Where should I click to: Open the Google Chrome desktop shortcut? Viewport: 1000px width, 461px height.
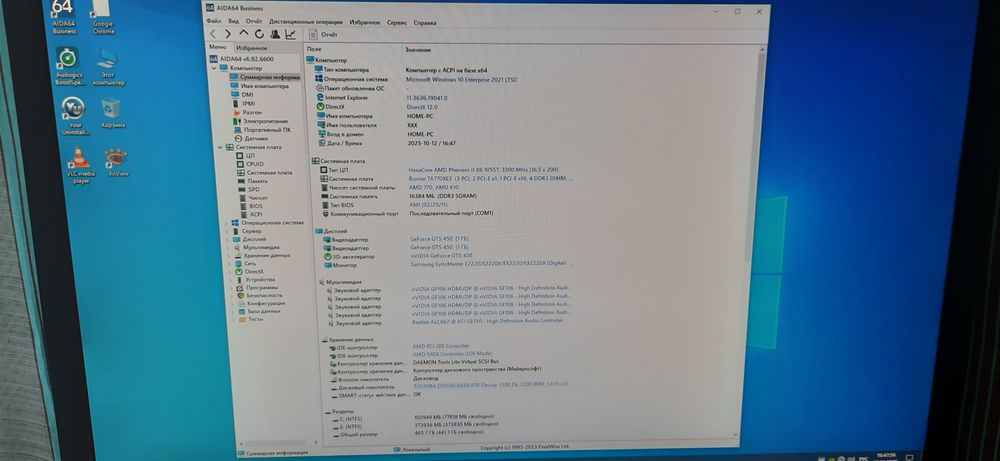click(x=103, y=18)
